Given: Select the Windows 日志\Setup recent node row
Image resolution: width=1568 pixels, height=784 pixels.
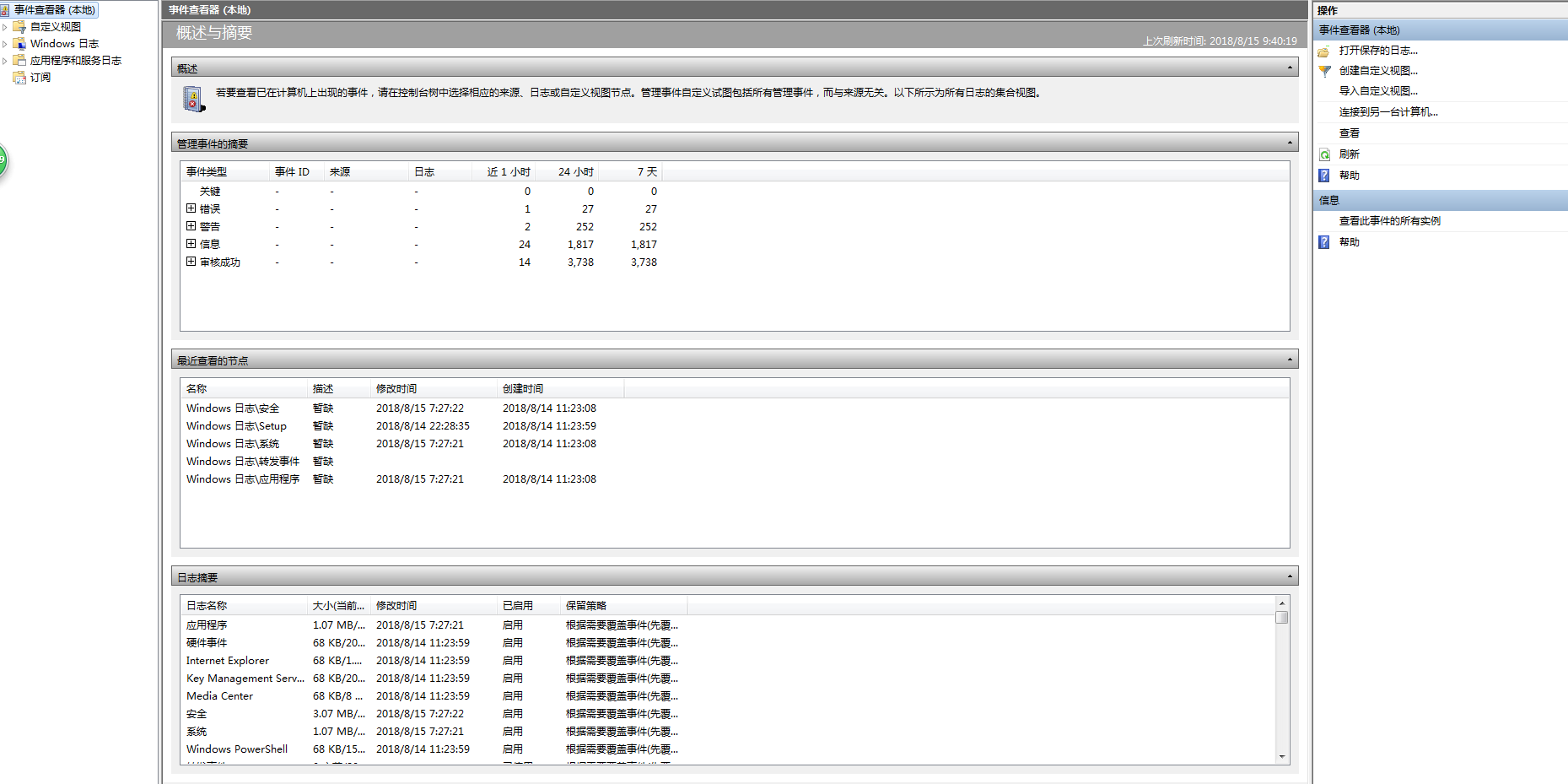Looking at the screenshot, I should pos(236,426).
